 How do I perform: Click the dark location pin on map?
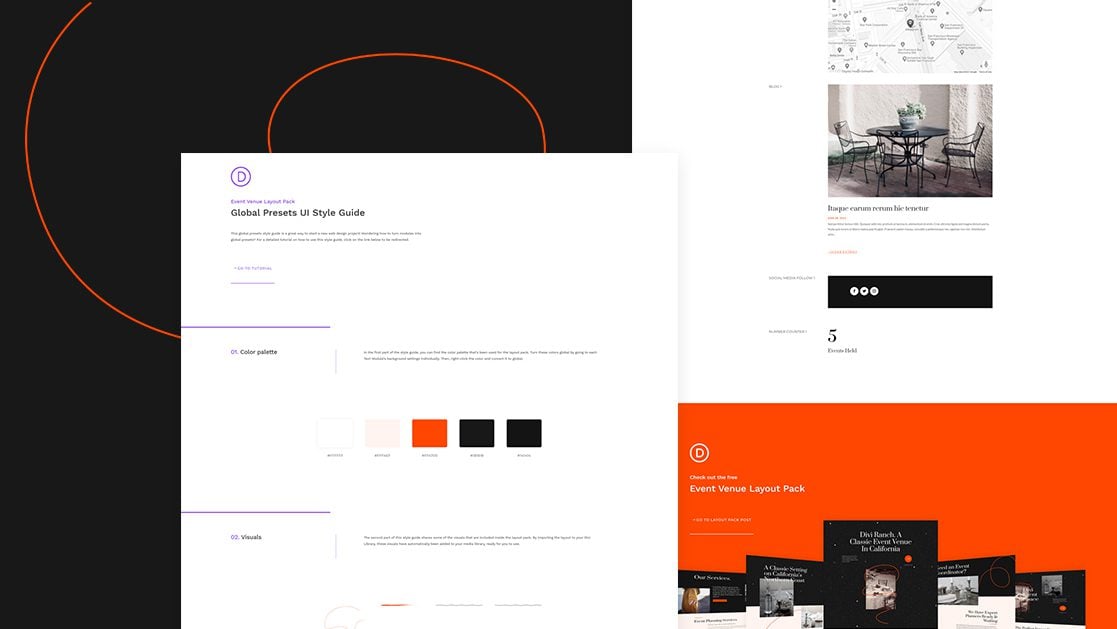910,23
